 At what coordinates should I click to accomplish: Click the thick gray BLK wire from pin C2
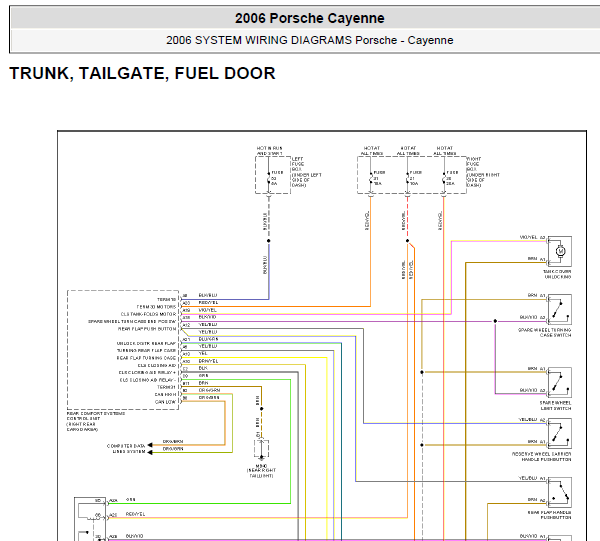coord(298,456)
